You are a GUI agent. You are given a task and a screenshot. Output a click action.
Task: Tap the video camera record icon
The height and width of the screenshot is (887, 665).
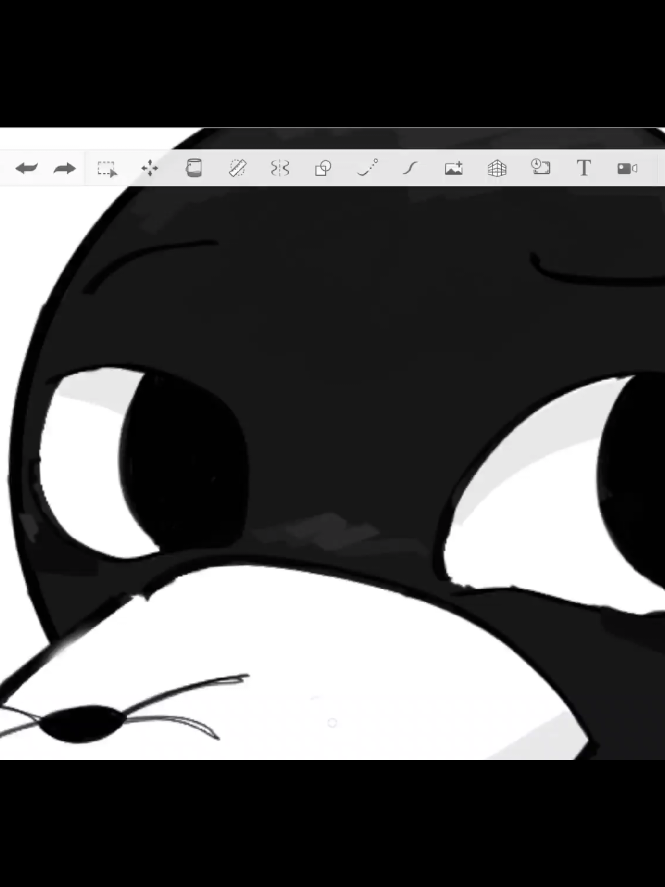[x=628, y=169]
